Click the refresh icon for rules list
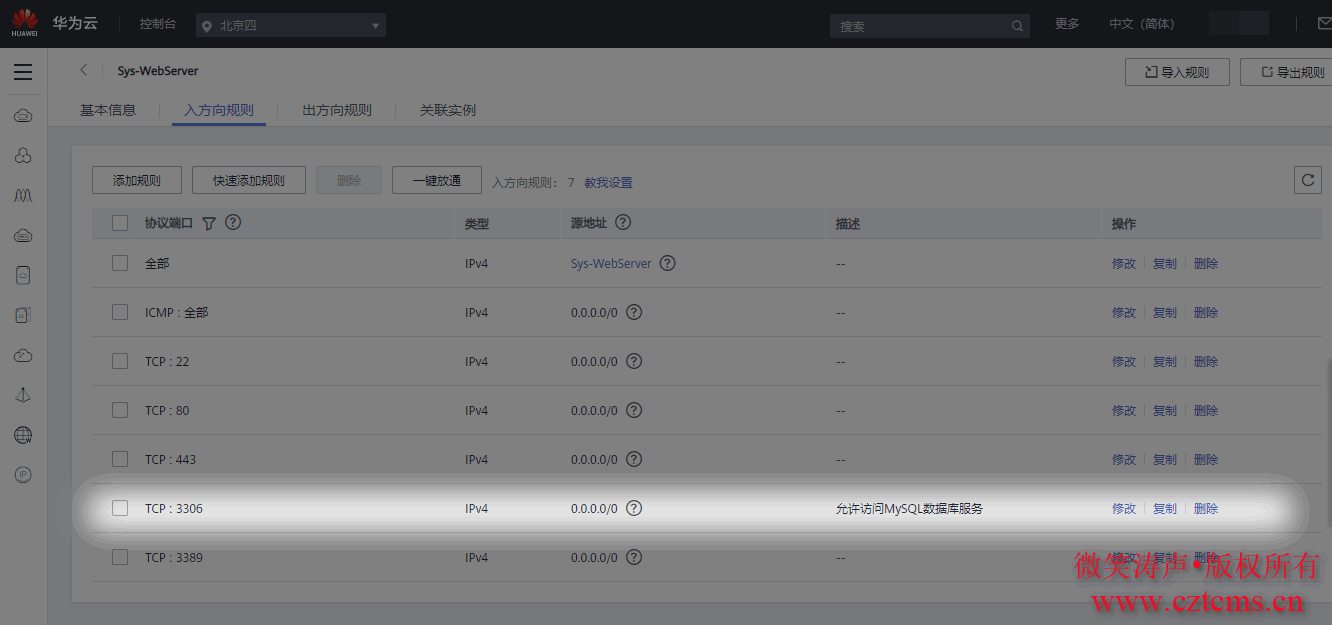 (x=1307, y=180)
